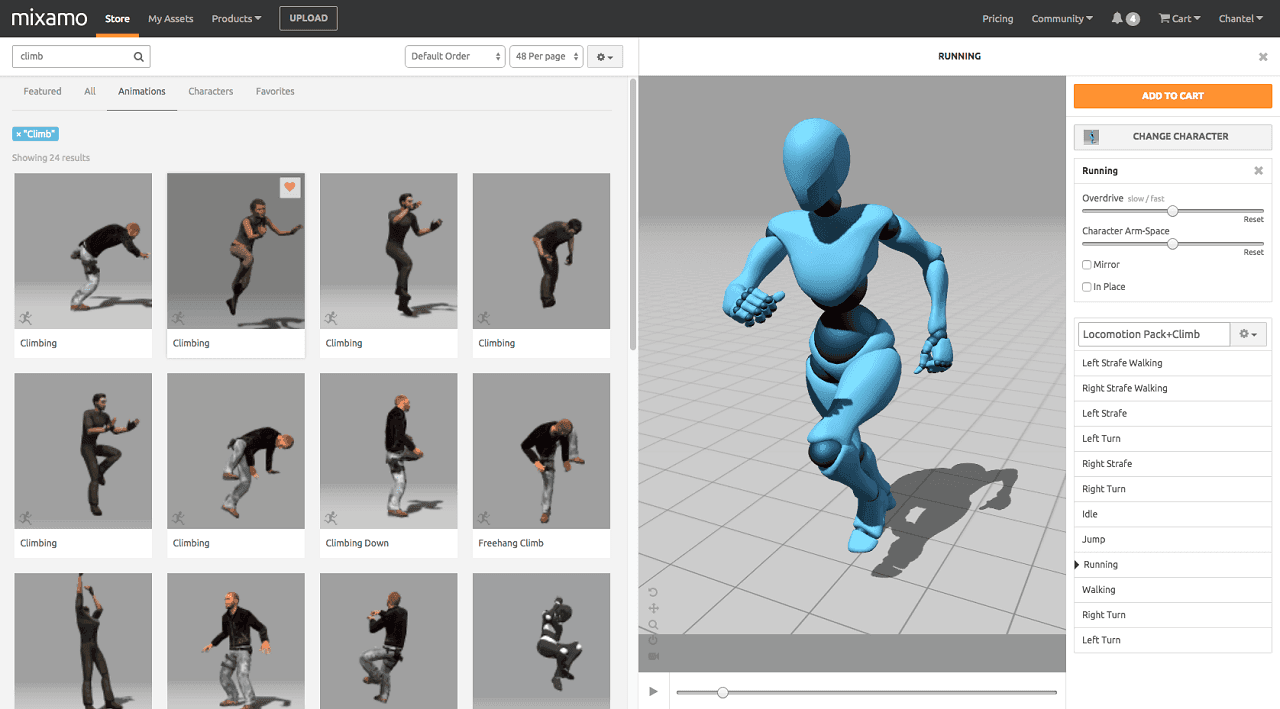This screenshot has height=709, width=1280.
Task: Click the running-man icon on the first Climbing thumbnail
Action: tap(25, 319)
